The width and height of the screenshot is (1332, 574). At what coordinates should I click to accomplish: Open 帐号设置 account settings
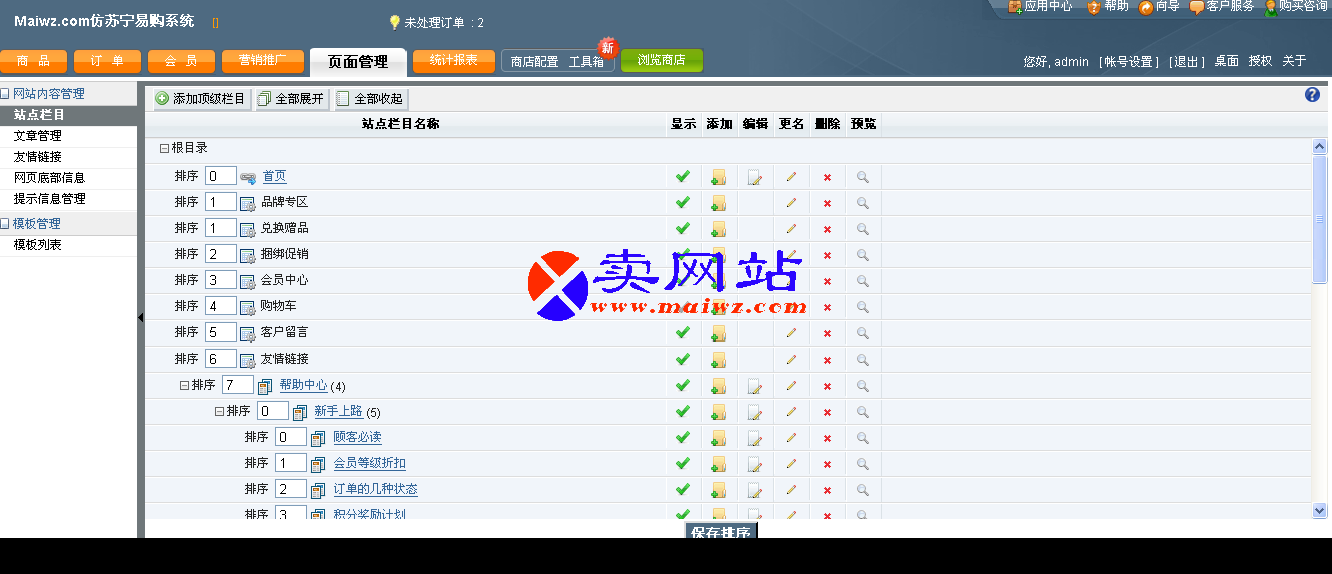tap(1128, 62)
